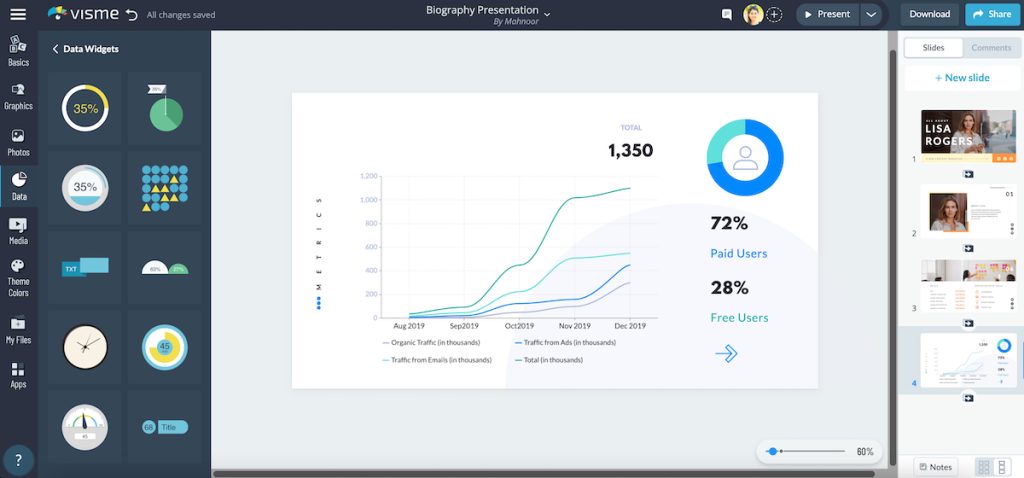This screenshot has height=478, width=1024.
Task: Select the Slides tab
Action: [x=933, y=48]
